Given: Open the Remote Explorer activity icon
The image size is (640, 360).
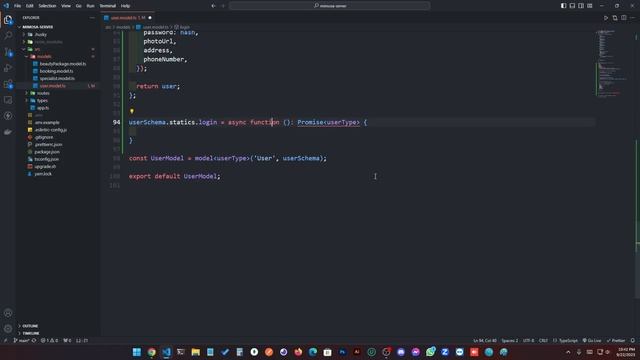Looking at the screenshot, I should (x=8, y=100).
